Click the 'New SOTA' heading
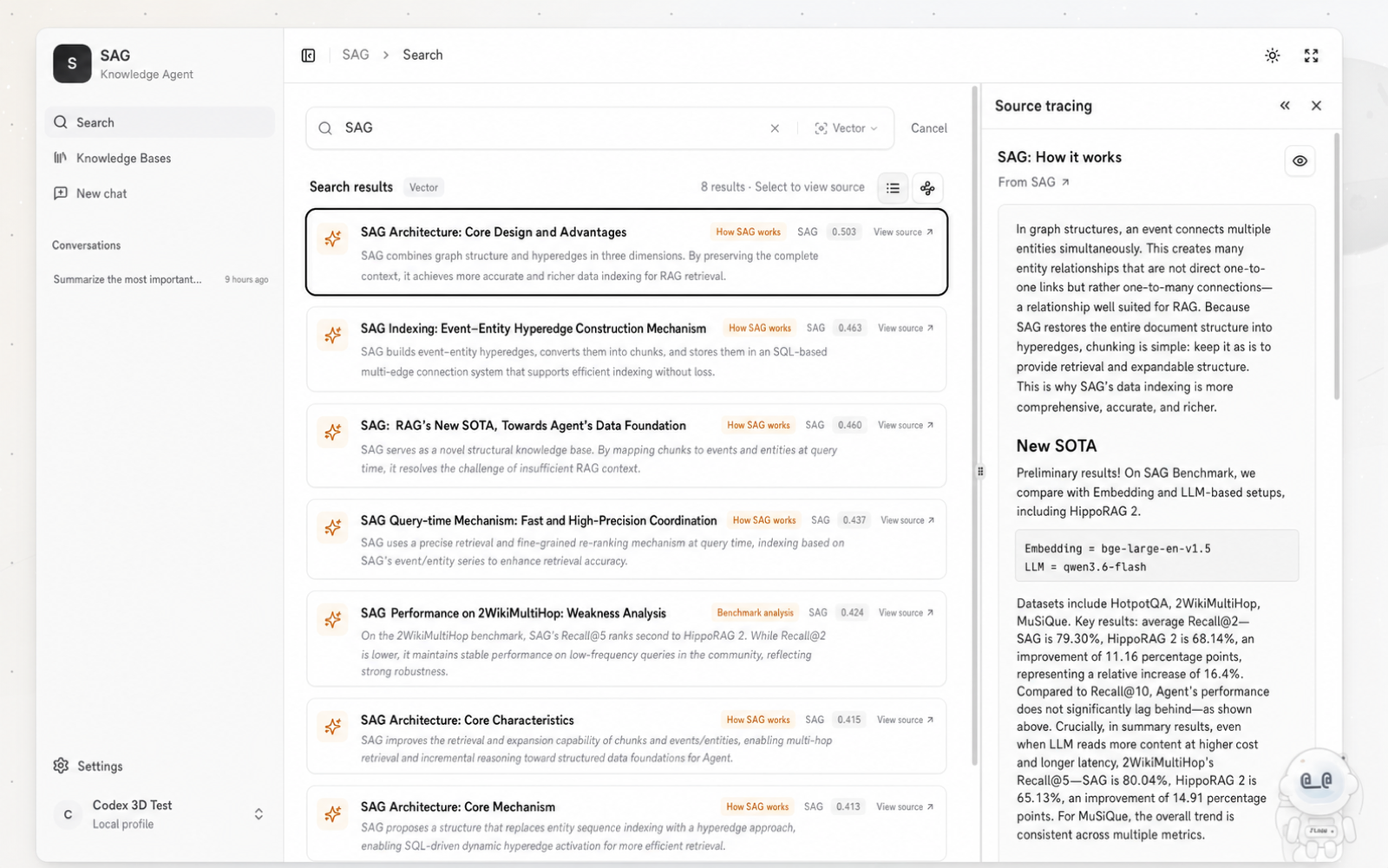Screen dimensions: 1388x868 [1057, 446]
